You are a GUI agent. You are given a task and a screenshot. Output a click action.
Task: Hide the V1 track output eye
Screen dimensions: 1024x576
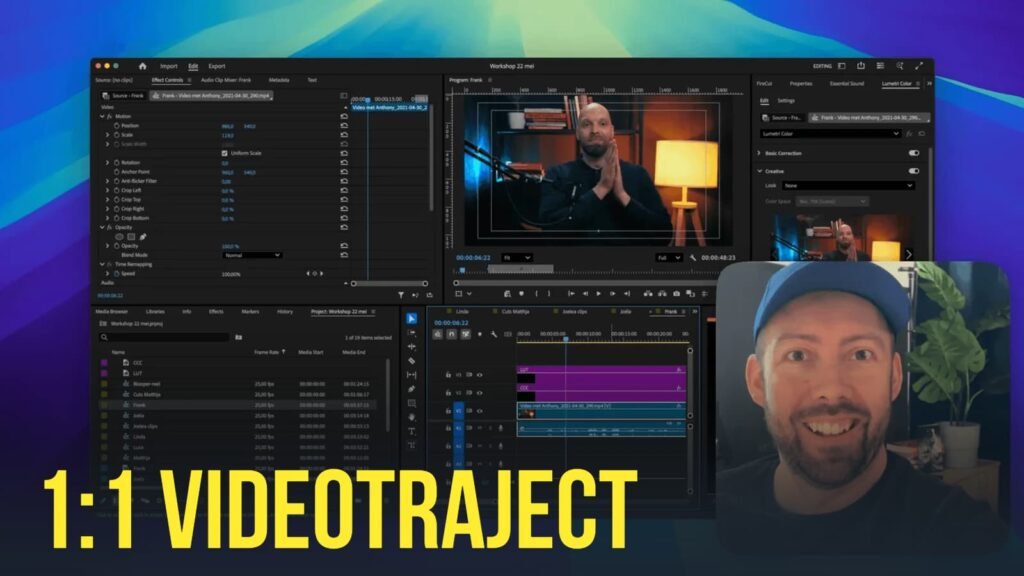point(480,411)
